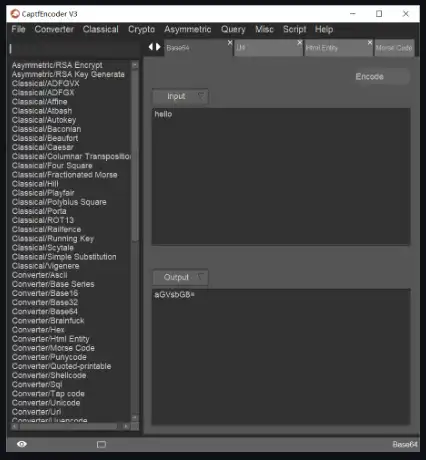Select Classical/Baconian entry
426x460 pixels.
pyautogui.click(x=46, y=129)
